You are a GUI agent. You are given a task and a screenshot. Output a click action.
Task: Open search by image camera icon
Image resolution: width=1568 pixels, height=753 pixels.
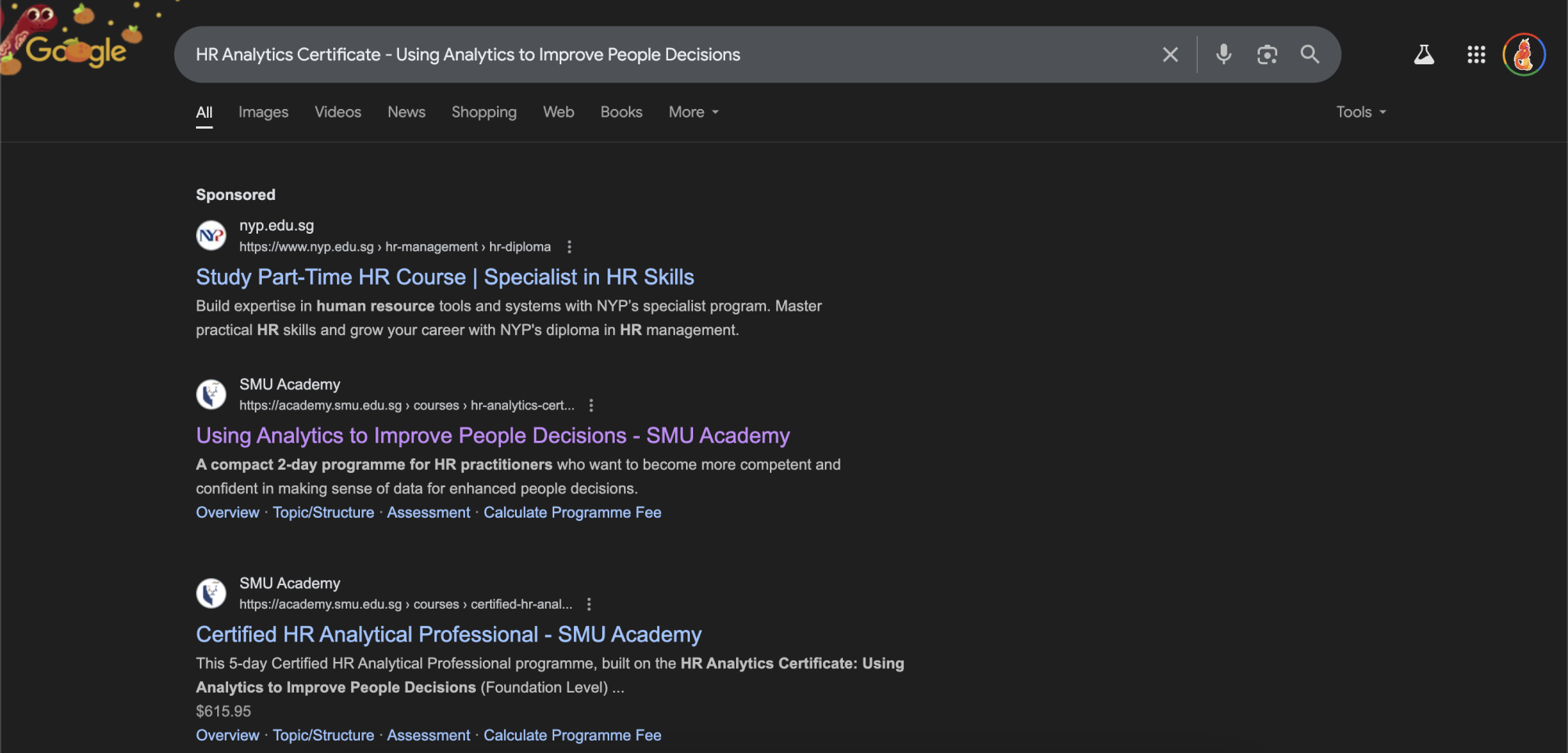click(x=1267, y=54)
